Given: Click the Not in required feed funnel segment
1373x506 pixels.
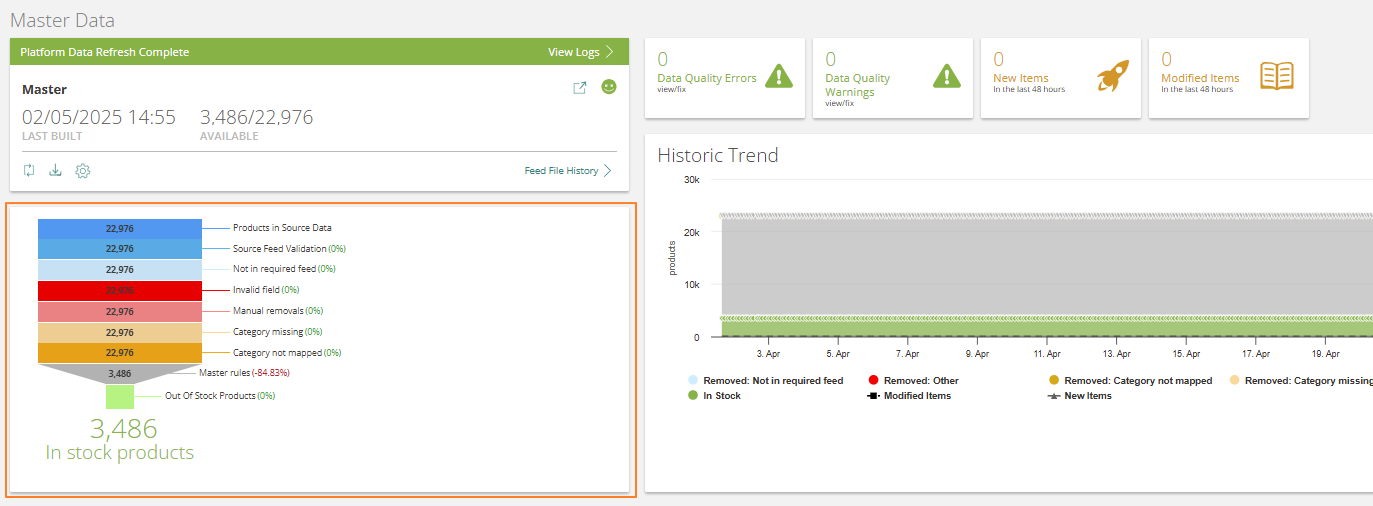Looking at the screenshot, I should 119,270.
